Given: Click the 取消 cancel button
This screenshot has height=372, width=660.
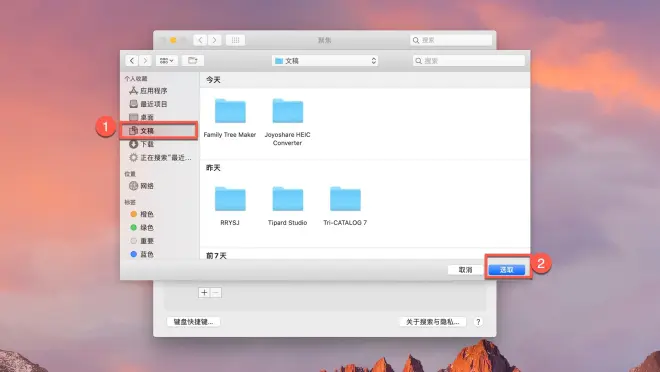Looking at the screenshot, I should [465, 270].
